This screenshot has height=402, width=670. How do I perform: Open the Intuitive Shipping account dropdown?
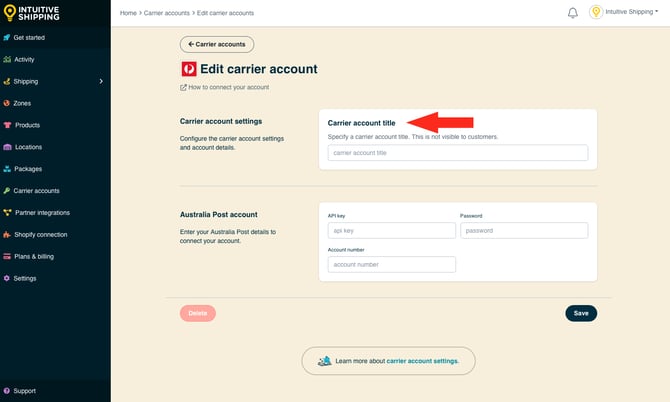click(632, 12)
